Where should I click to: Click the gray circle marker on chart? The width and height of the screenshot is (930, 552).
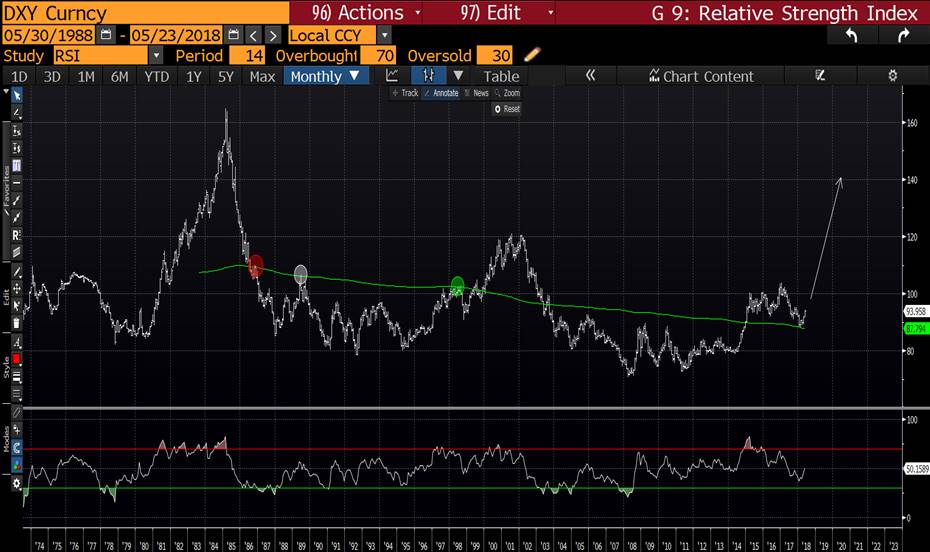click(x=301, y=273)
